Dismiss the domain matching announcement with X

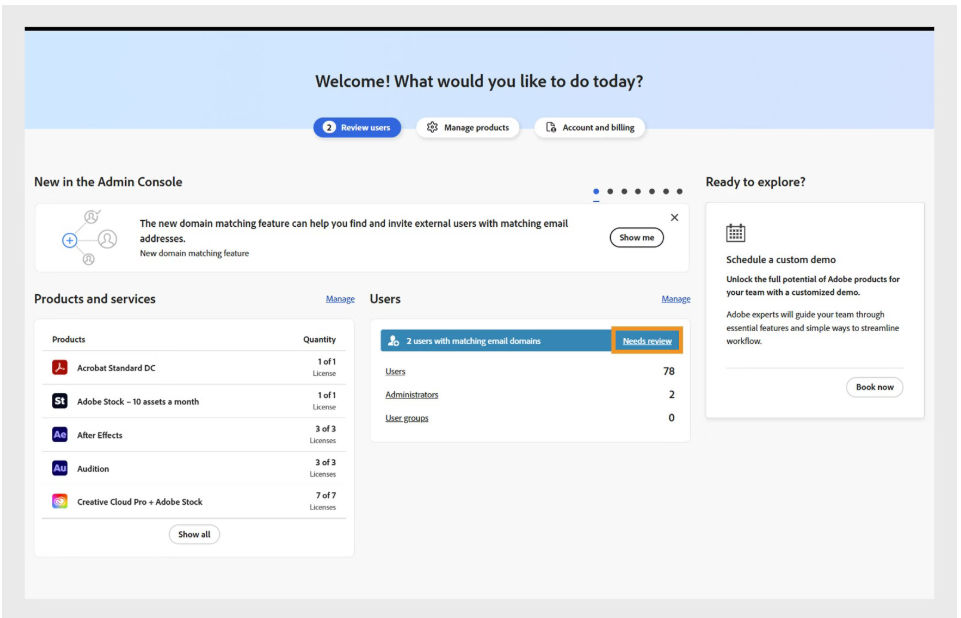(674, 218)
